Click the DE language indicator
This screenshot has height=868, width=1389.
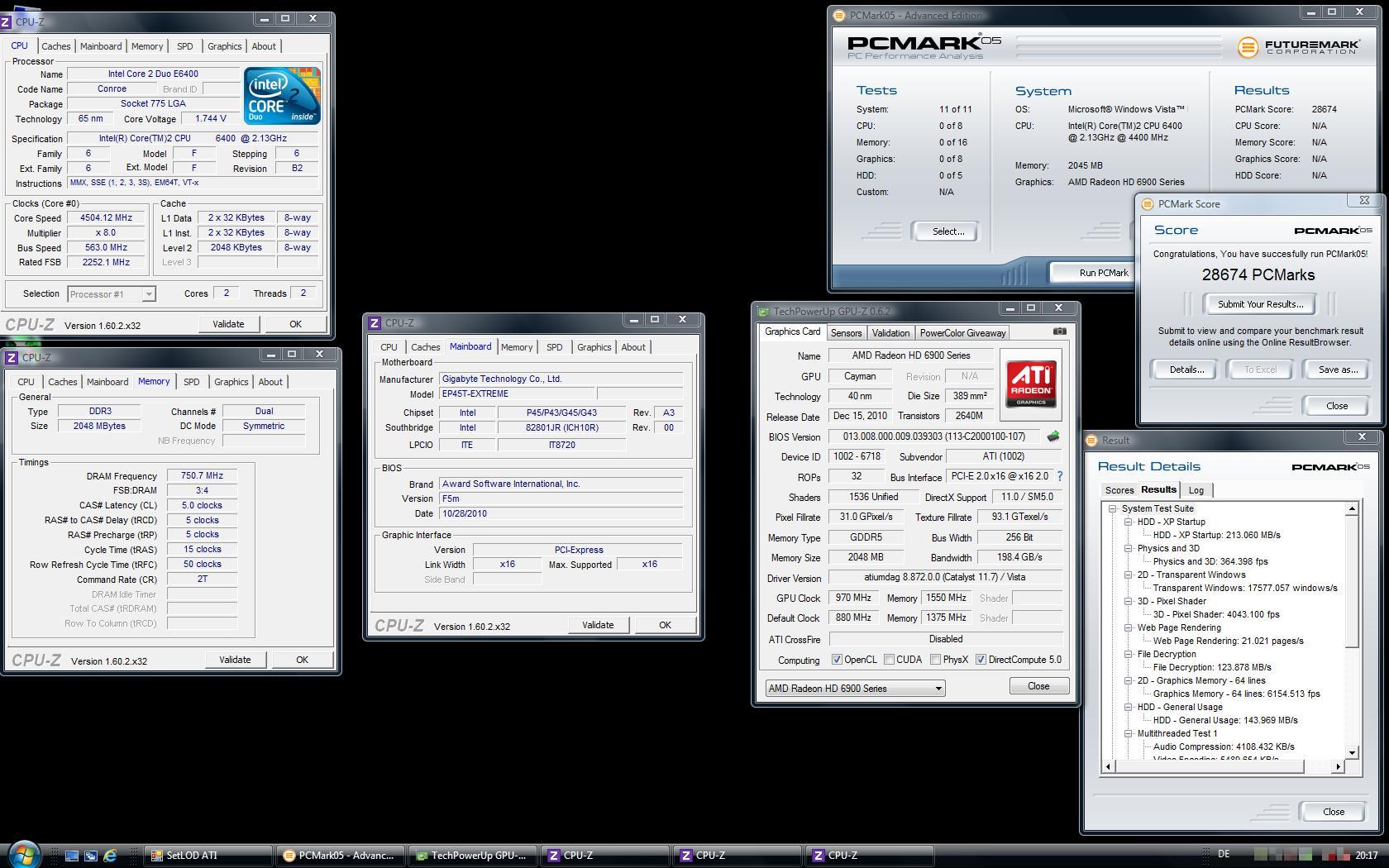coord(1224,854)
